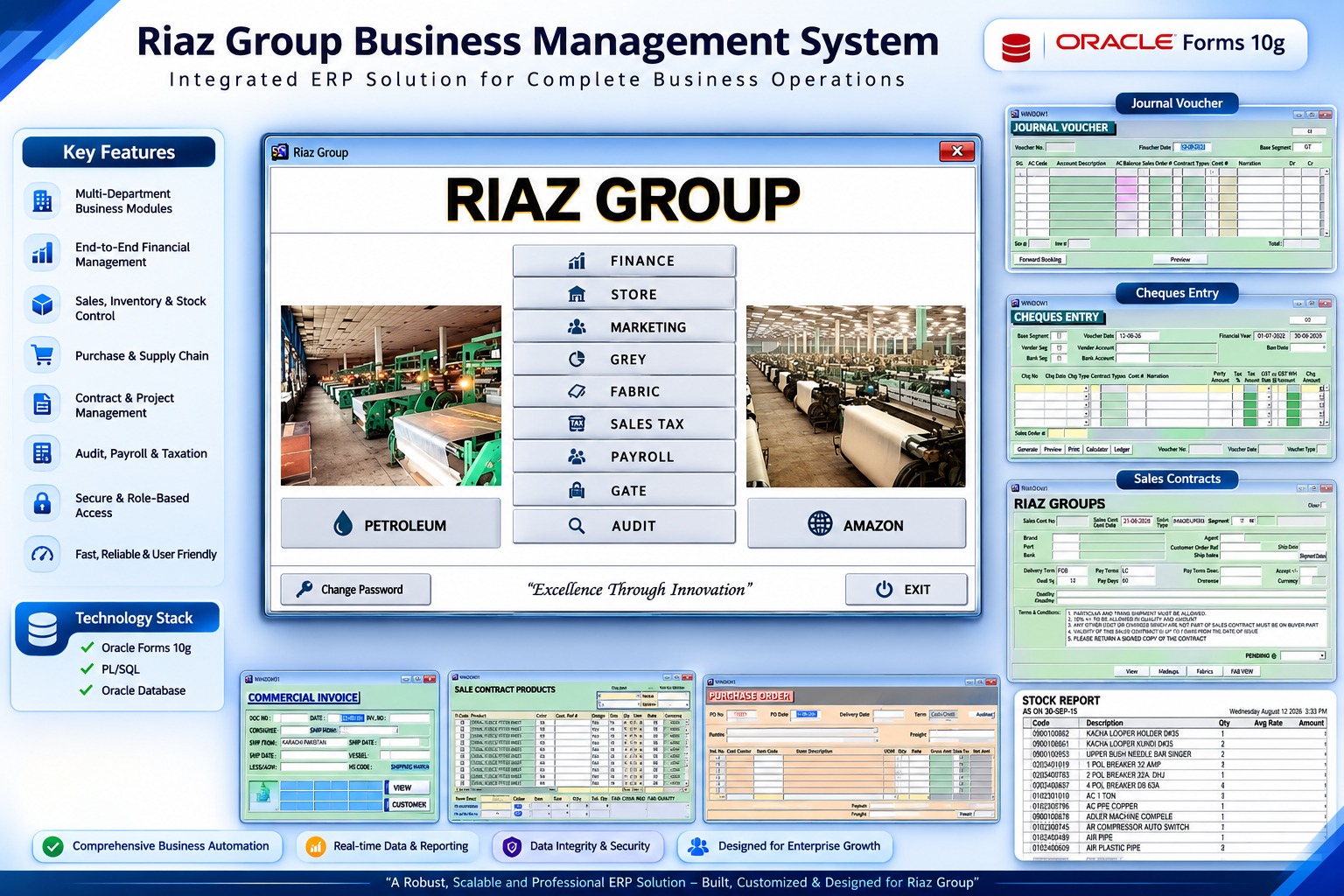Close the Riaz Group window
This screenshot has width=1344, height=896.
pos(956,151)
